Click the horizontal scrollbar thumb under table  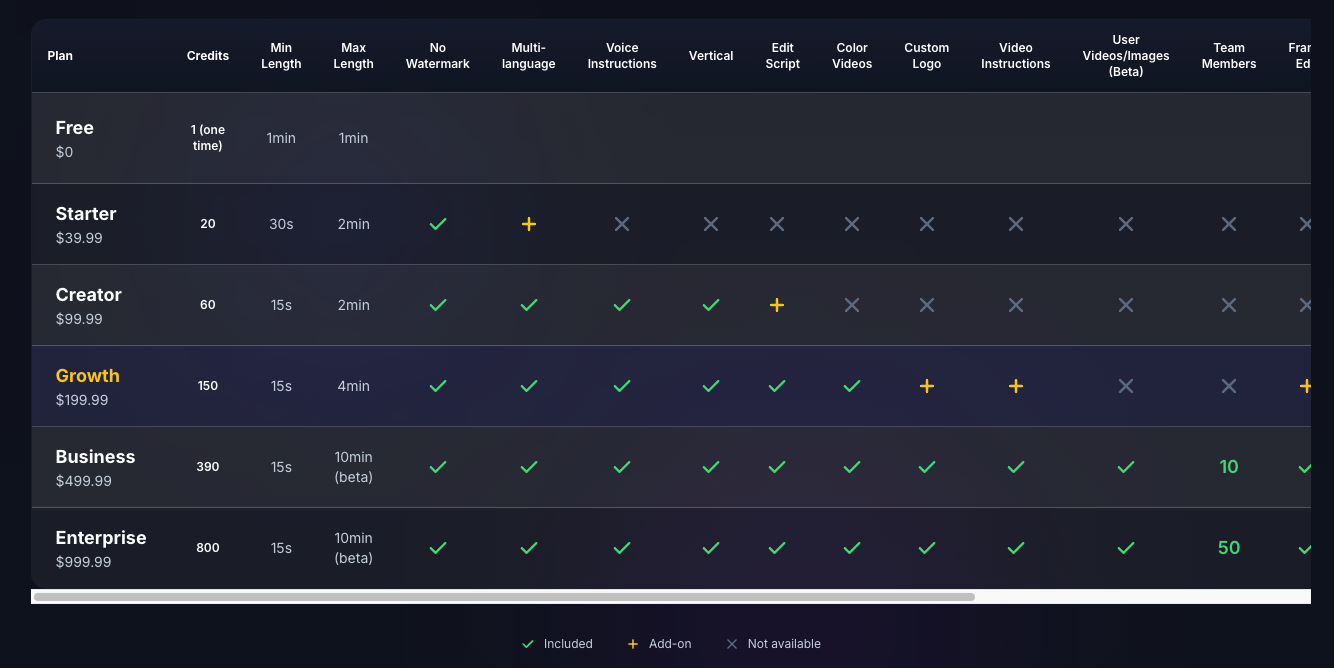(504, 597)
